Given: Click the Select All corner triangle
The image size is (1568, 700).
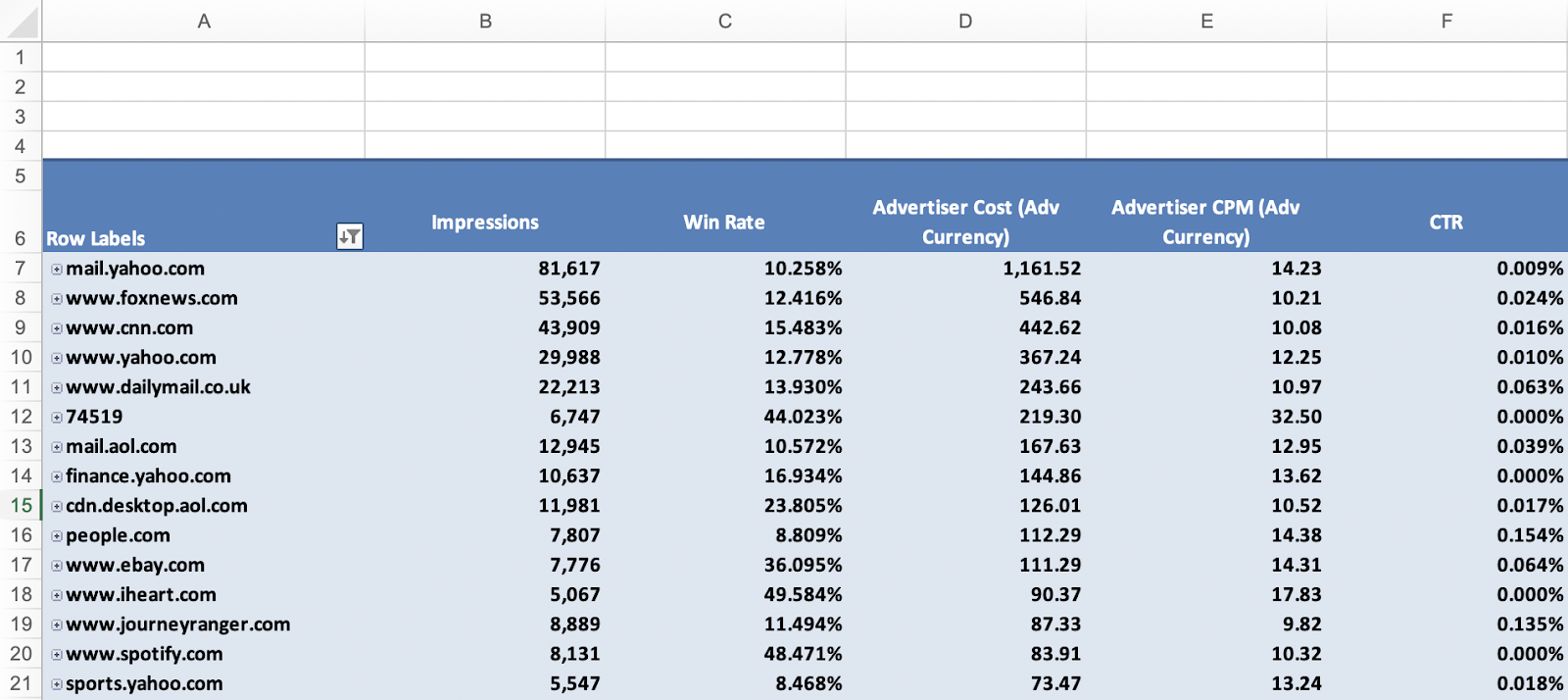Looking at the screenshot, I should 21,21.
